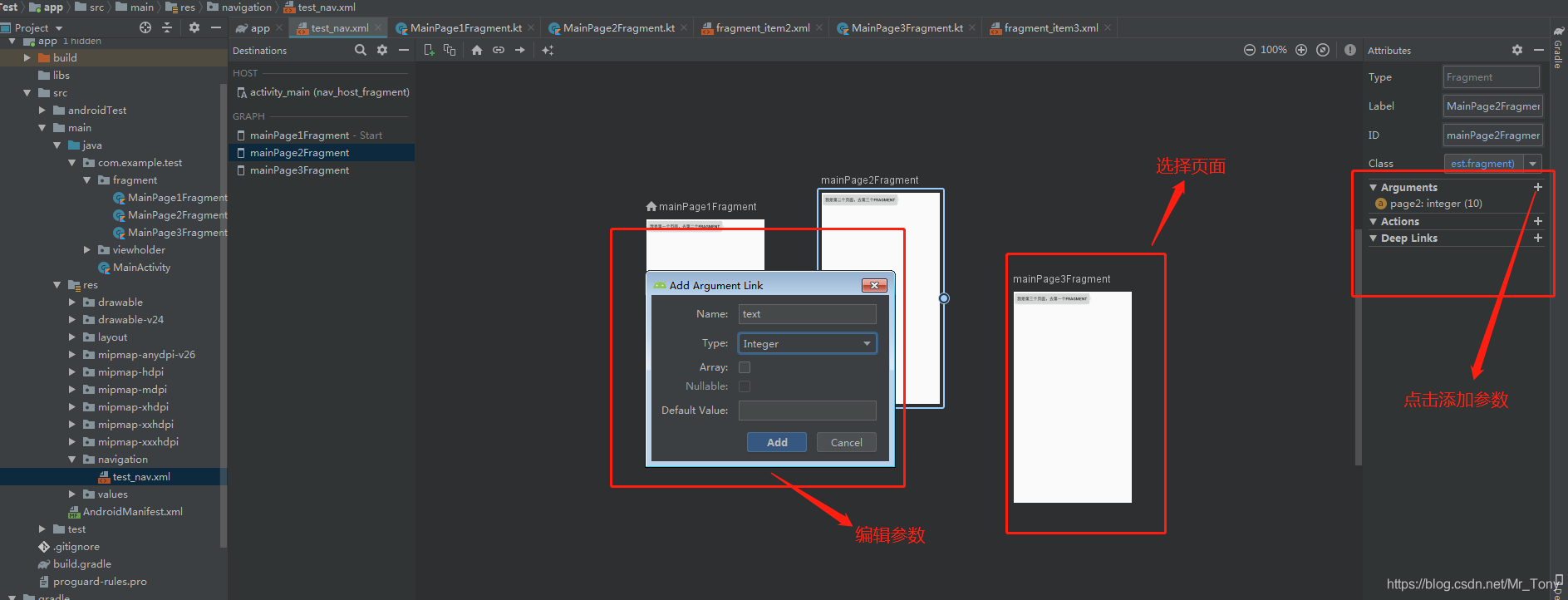Viewport: 1568px width, 600px height.
Task: Add a new action with the plus icon
Action: [1538, 221]
